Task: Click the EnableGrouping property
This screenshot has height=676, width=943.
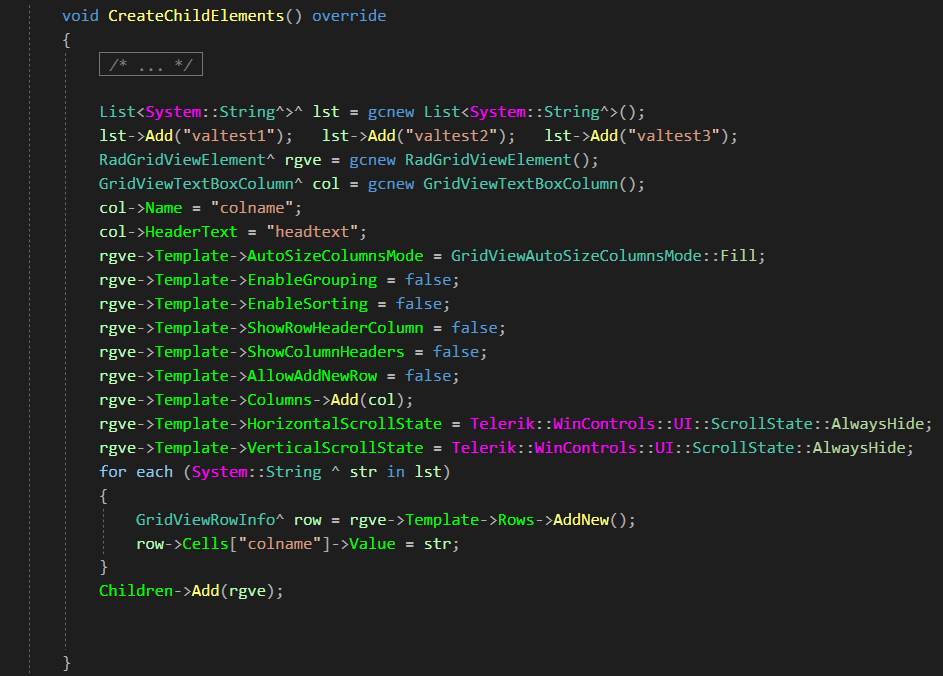Action: click(312, 280)
